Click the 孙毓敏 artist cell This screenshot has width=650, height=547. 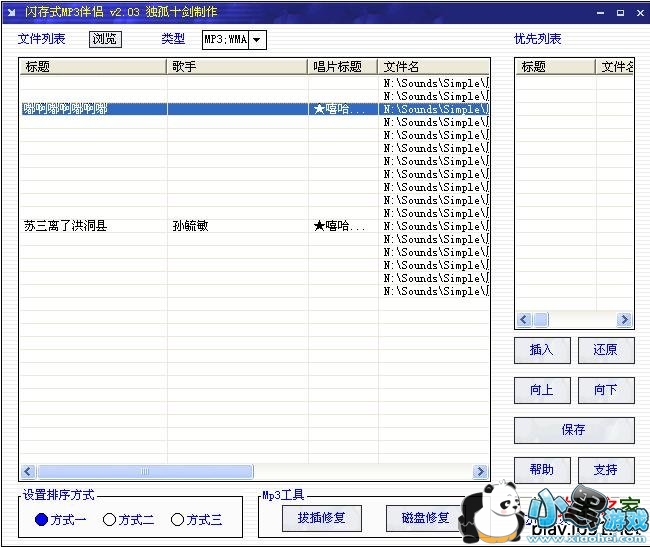click(x=190, y=226)
